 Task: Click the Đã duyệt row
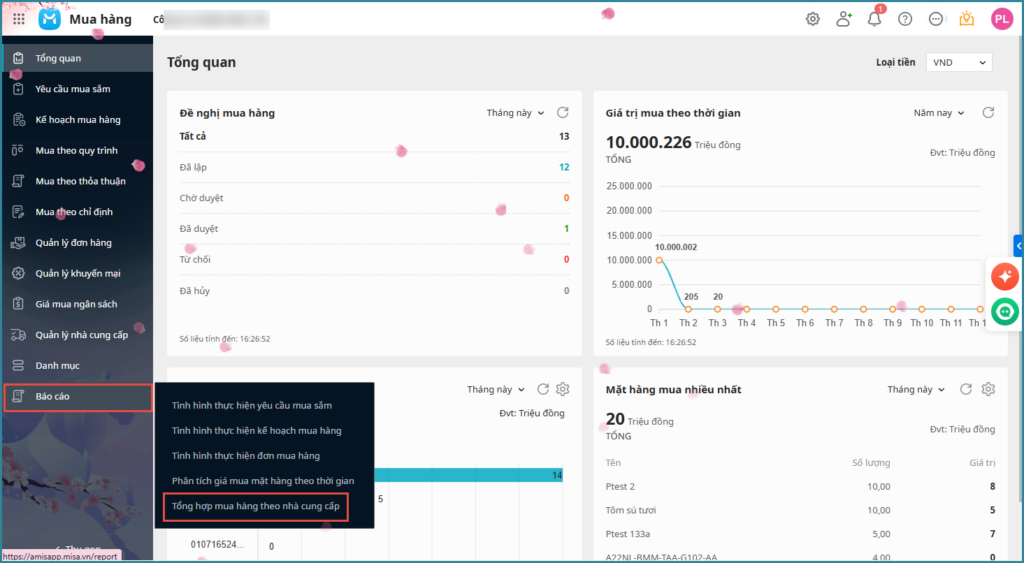pos(374,229)
